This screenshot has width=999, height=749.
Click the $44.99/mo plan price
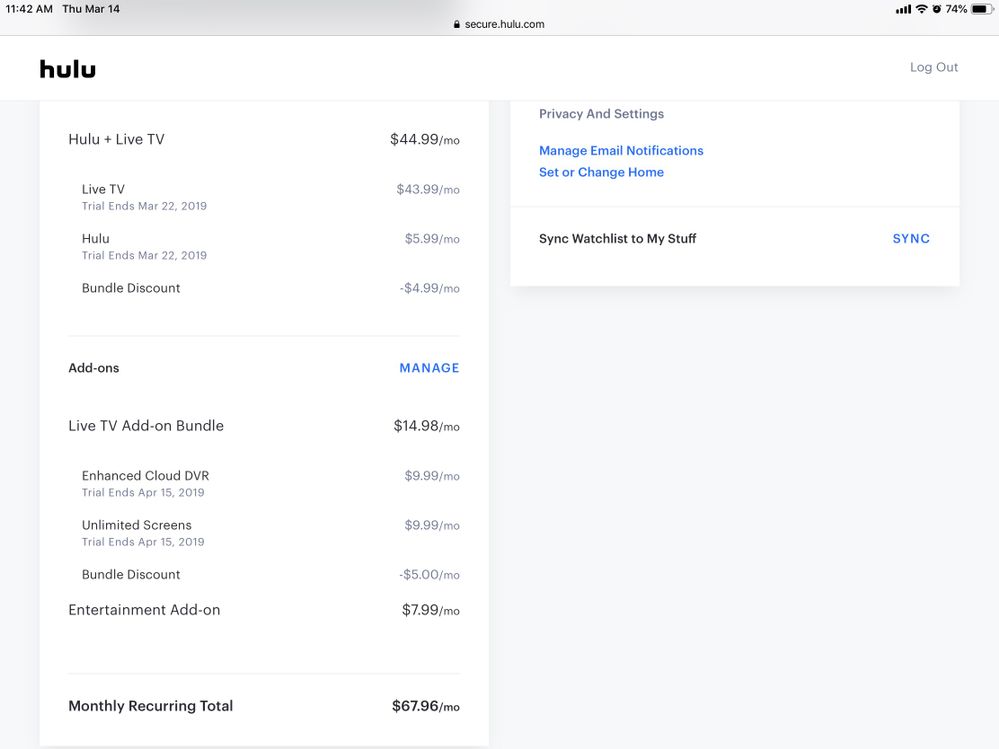click(x=424, y=139)
